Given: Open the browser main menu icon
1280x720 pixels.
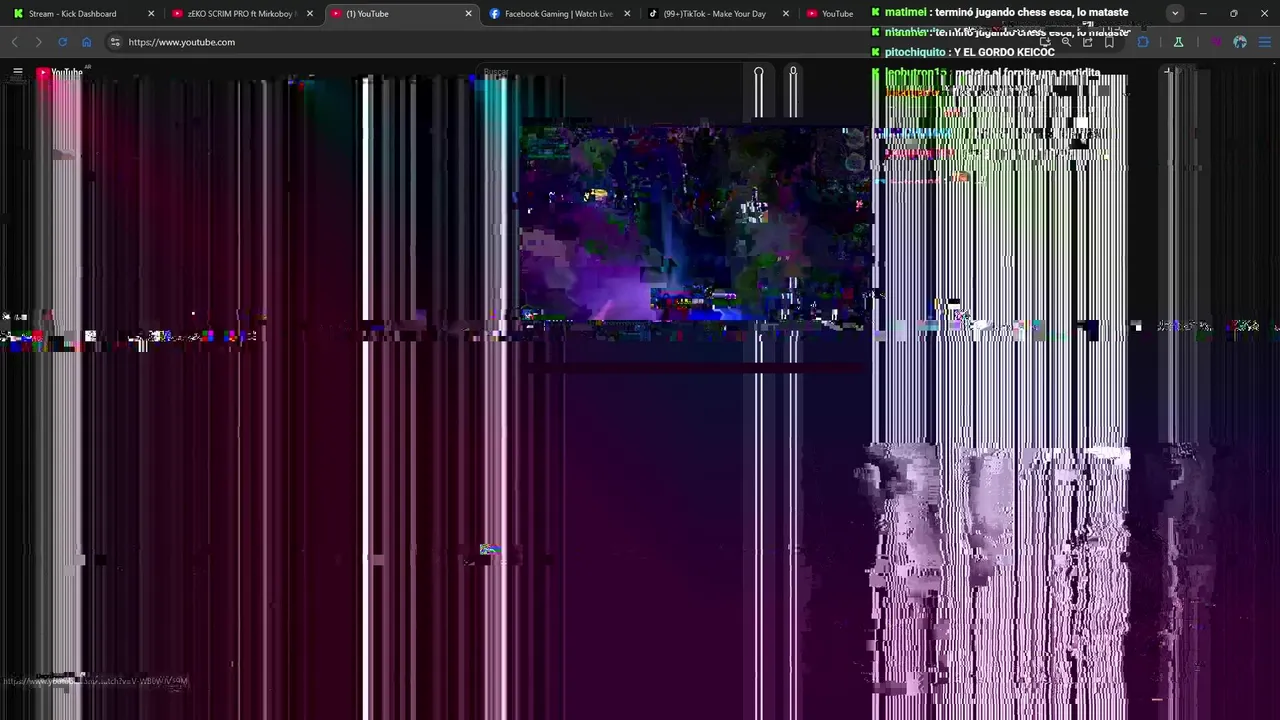Looking at the screenshot, I should pos(1264,42).
